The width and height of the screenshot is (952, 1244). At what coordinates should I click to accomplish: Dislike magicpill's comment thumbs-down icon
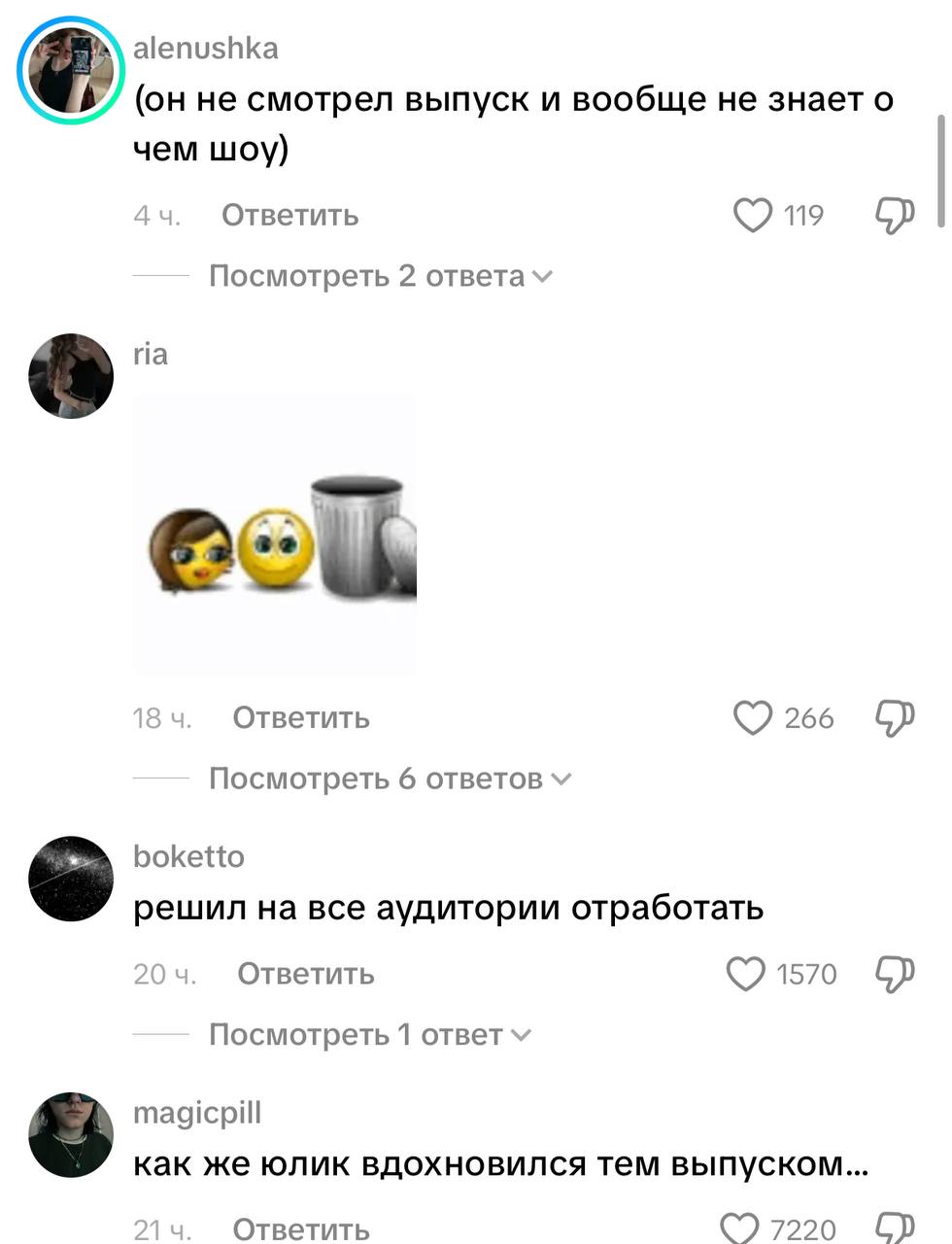[x=895, y=1229]
